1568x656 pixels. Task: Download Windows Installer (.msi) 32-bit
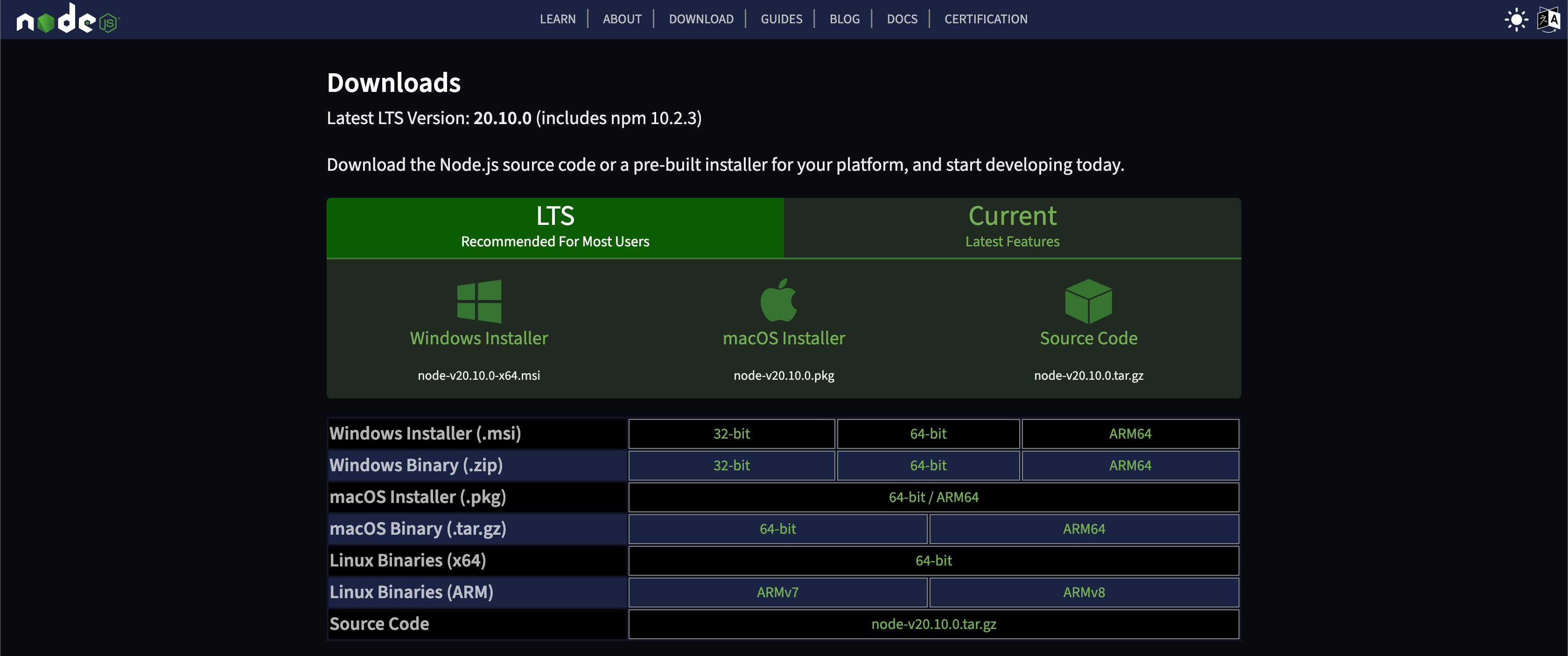(x=732, y=434)
